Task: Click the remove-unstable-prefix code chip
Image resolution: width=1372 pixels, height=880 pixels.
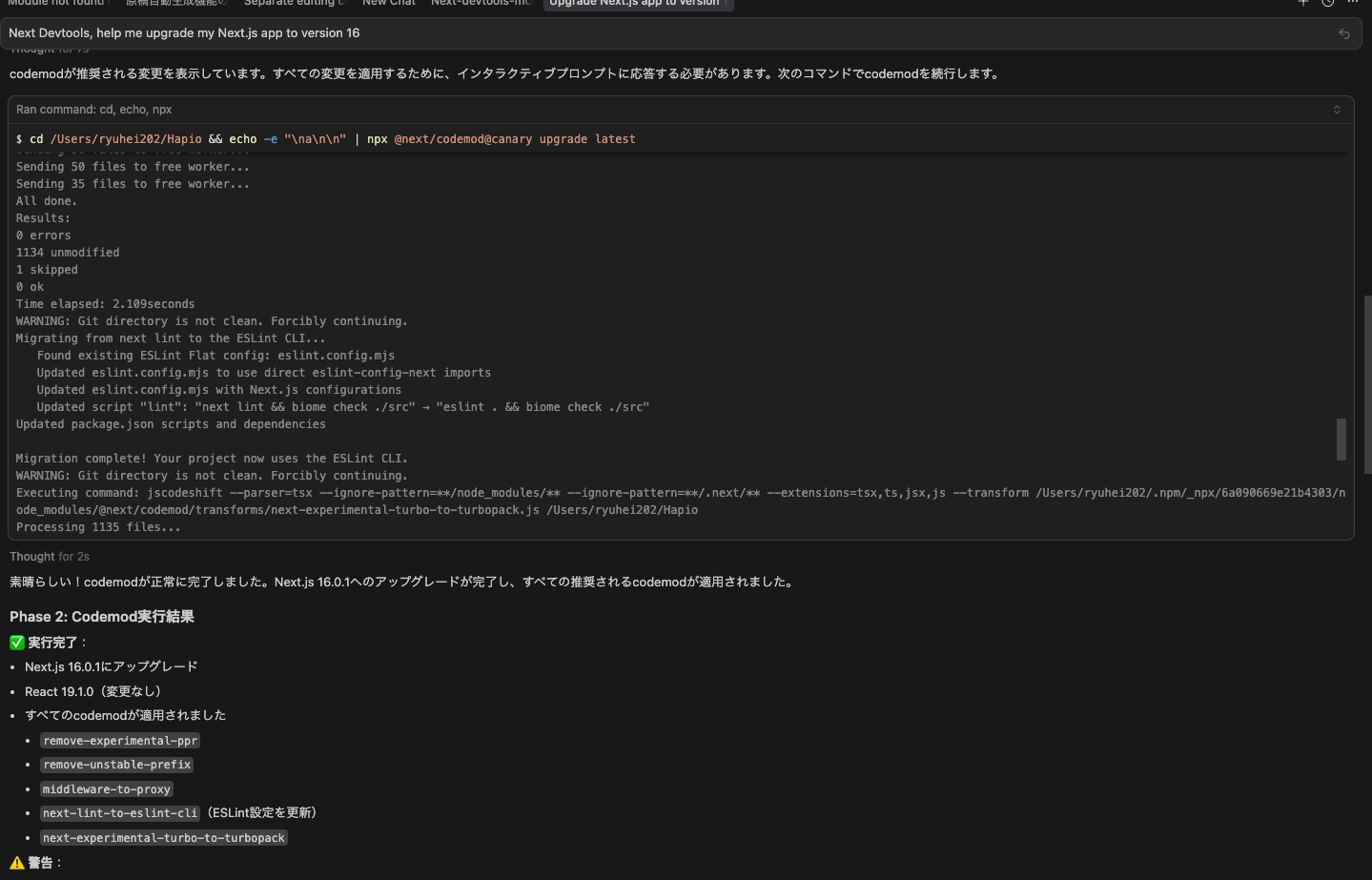Action: click(116, 764)
